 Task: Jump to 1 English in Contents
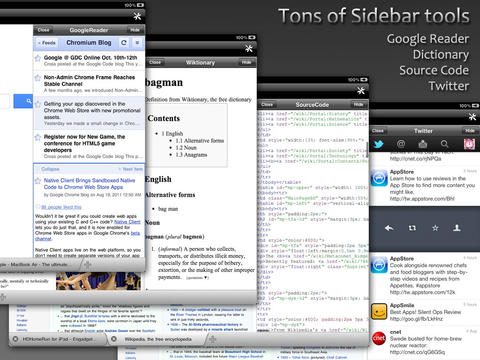pyautogui.click(x=172, y=133)
